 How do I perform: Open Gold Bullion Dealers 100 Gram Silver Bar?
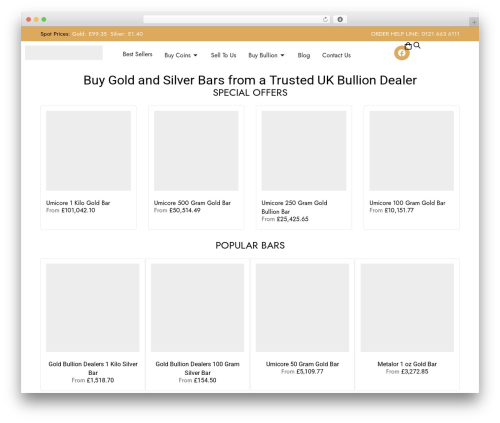(x=197, y=368)
